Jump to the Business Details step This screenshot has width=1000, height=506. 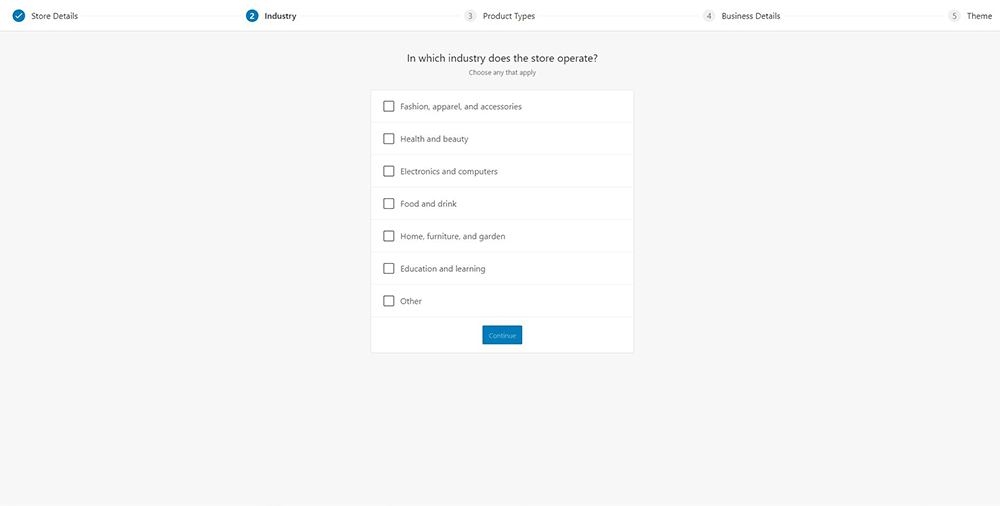click(751, 16)
